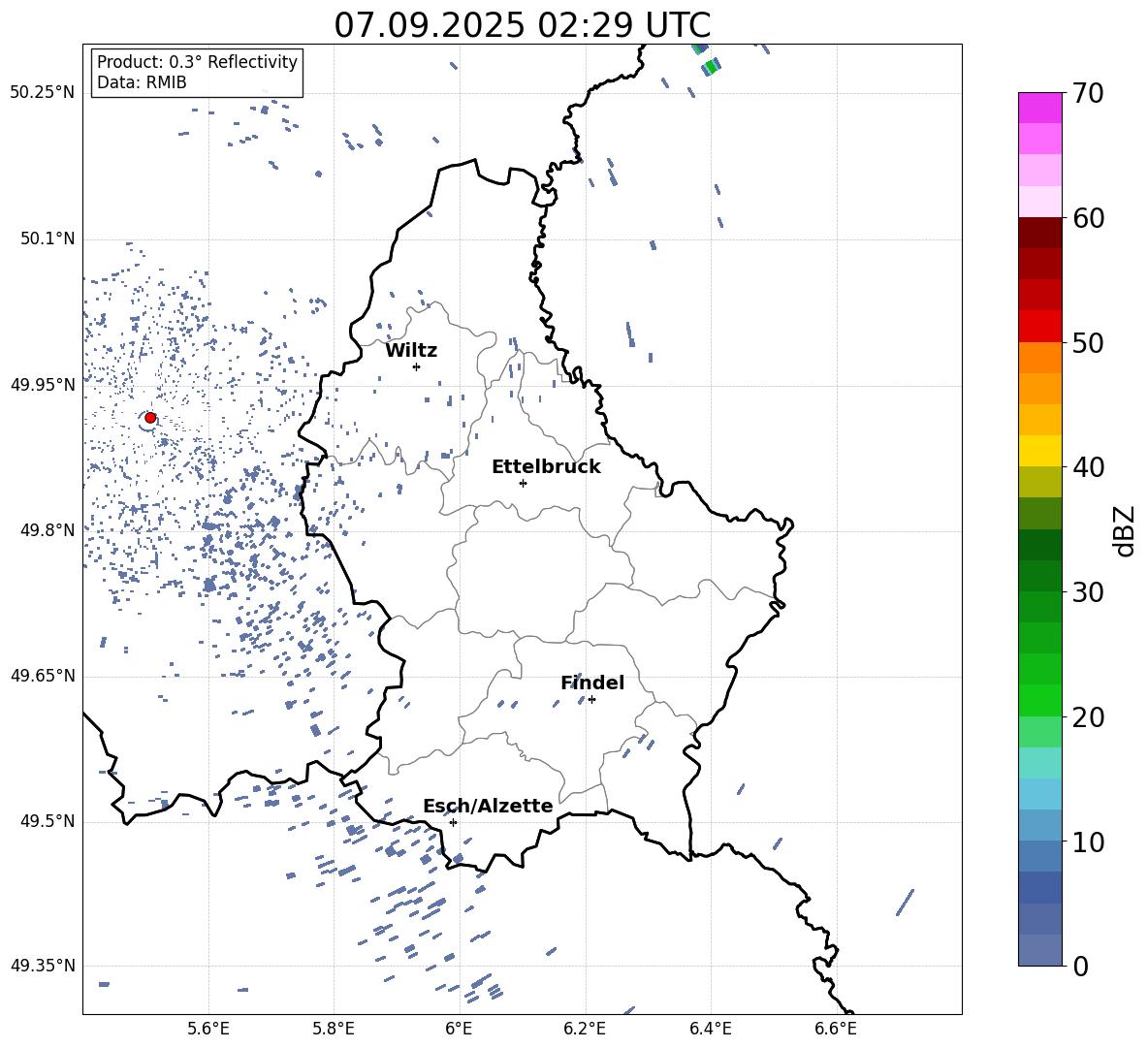The height and width of the screenshot is (1048, 1148).
Task: Click the colorbar tick label 10
Action: pos(1087,842)
